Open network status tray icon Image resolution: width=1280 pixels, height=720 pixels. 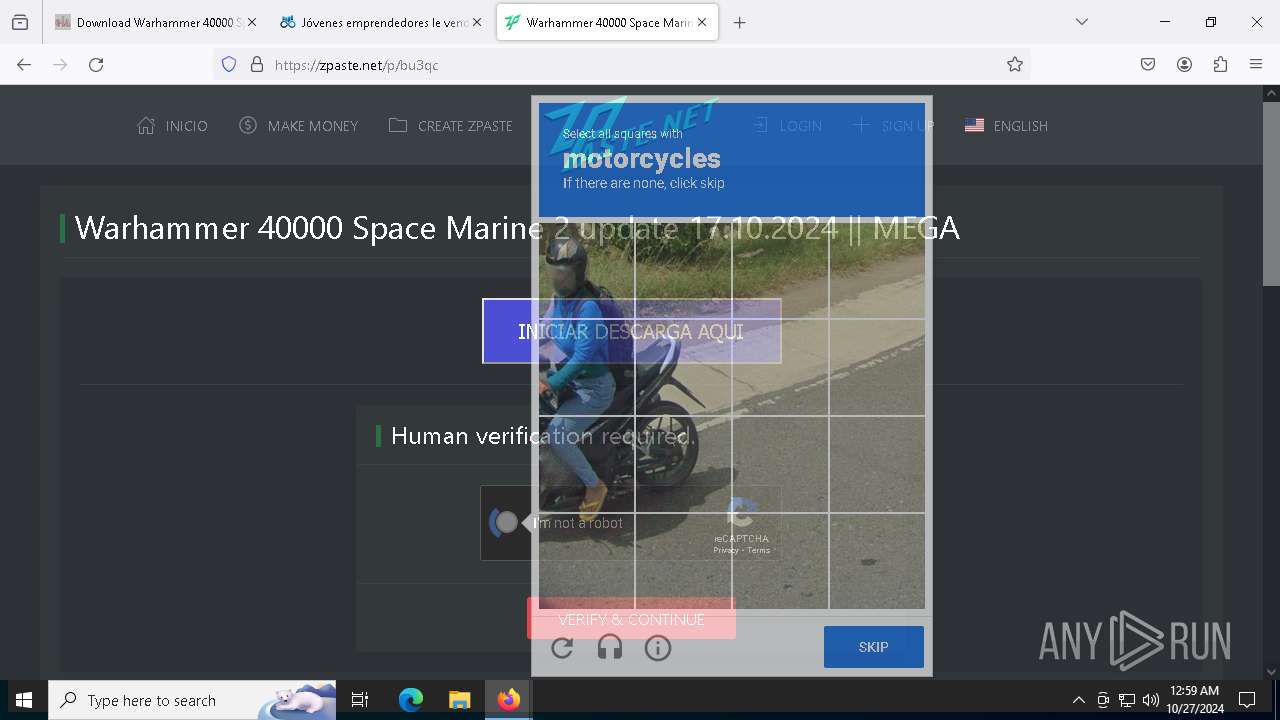coord(1127,700)
